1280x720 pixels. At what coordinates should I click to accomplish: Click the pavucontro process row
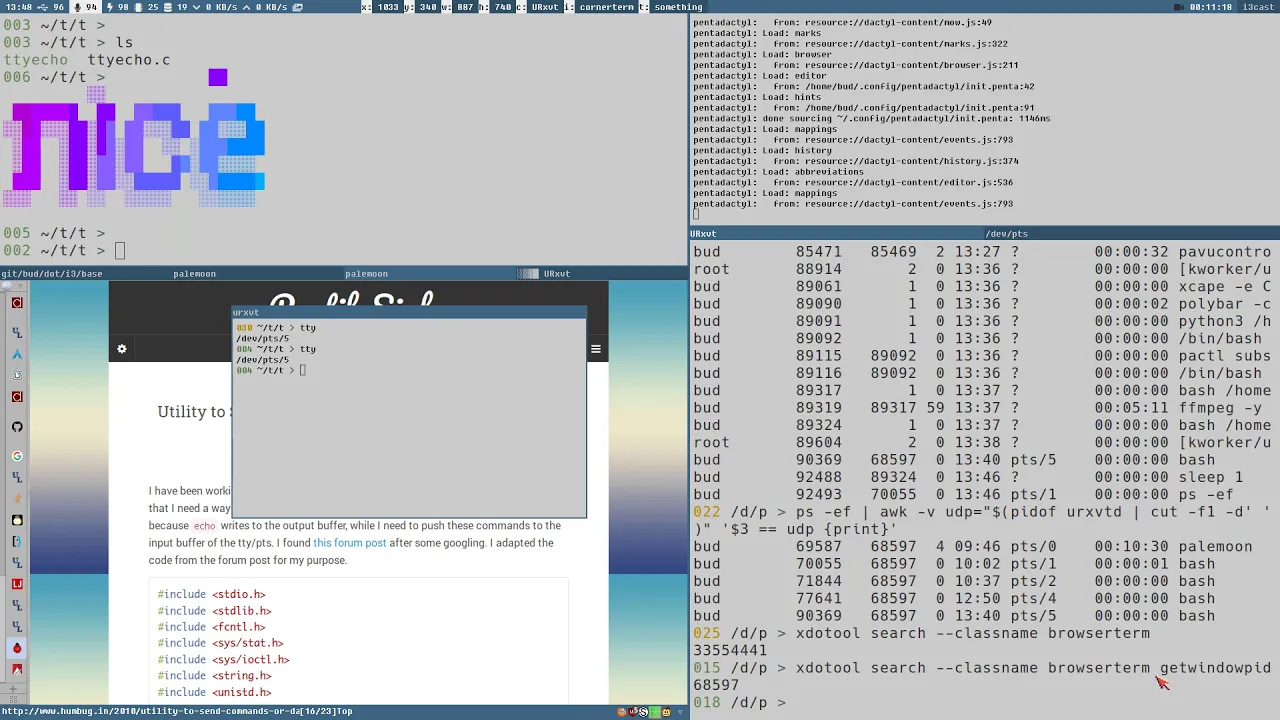click(x=982, y=252)
